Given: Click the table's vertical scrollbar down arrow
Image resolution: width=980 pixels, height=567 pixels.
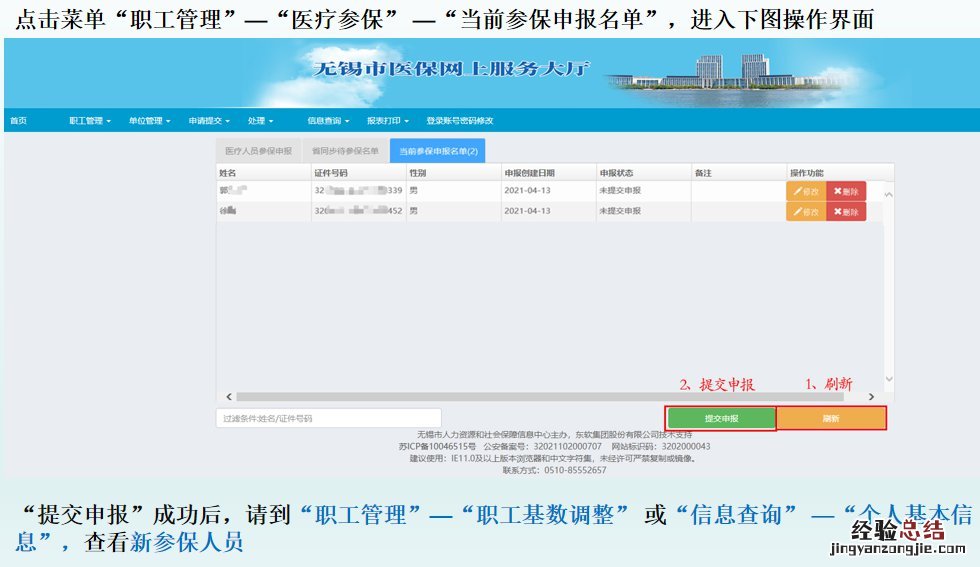Looking at the screenshot, I should point(889,379).
